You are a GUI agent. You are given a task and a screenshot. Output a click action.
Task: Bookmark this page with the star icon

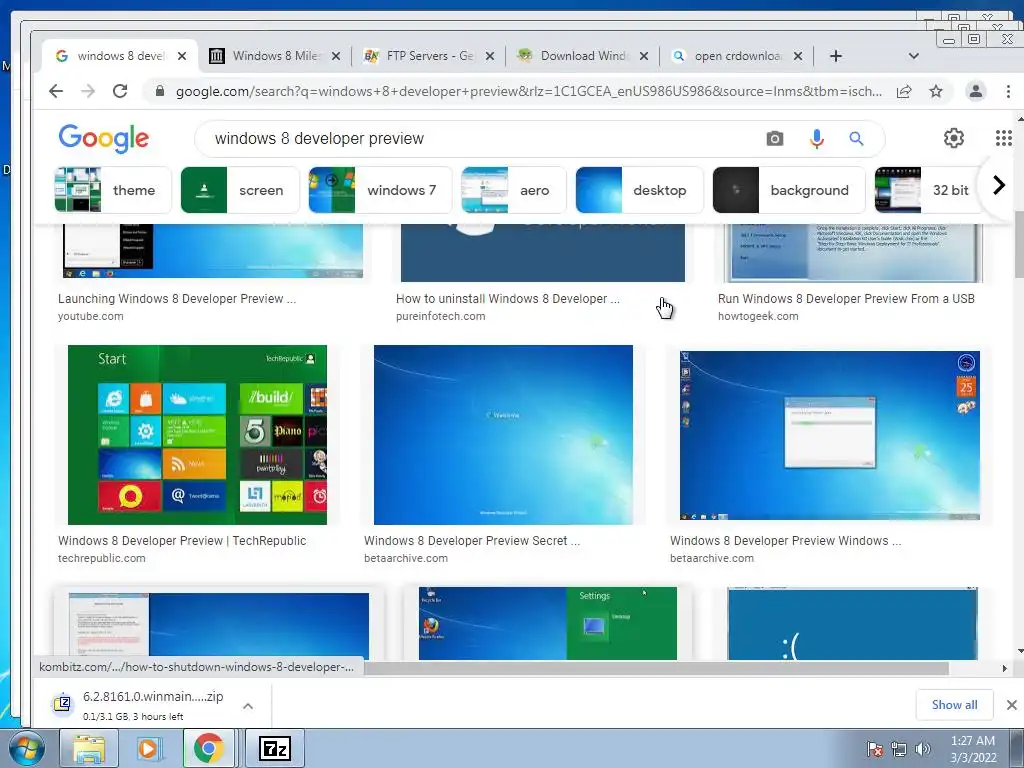pyautogui.click(x=936, y=91)
